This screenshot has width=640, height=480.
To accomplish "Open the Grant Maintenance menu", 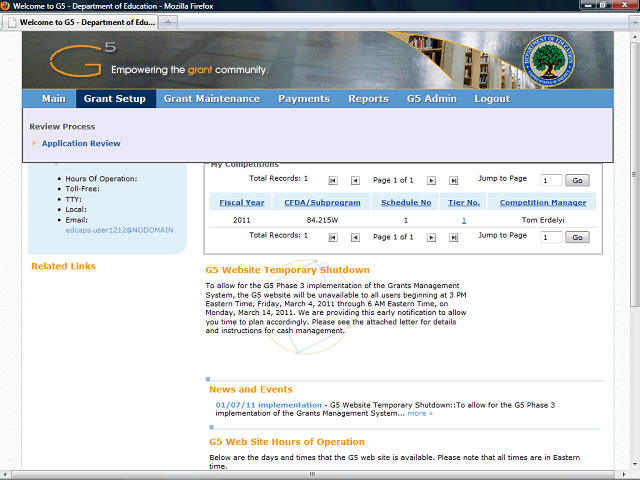I will tap(212, 99).
